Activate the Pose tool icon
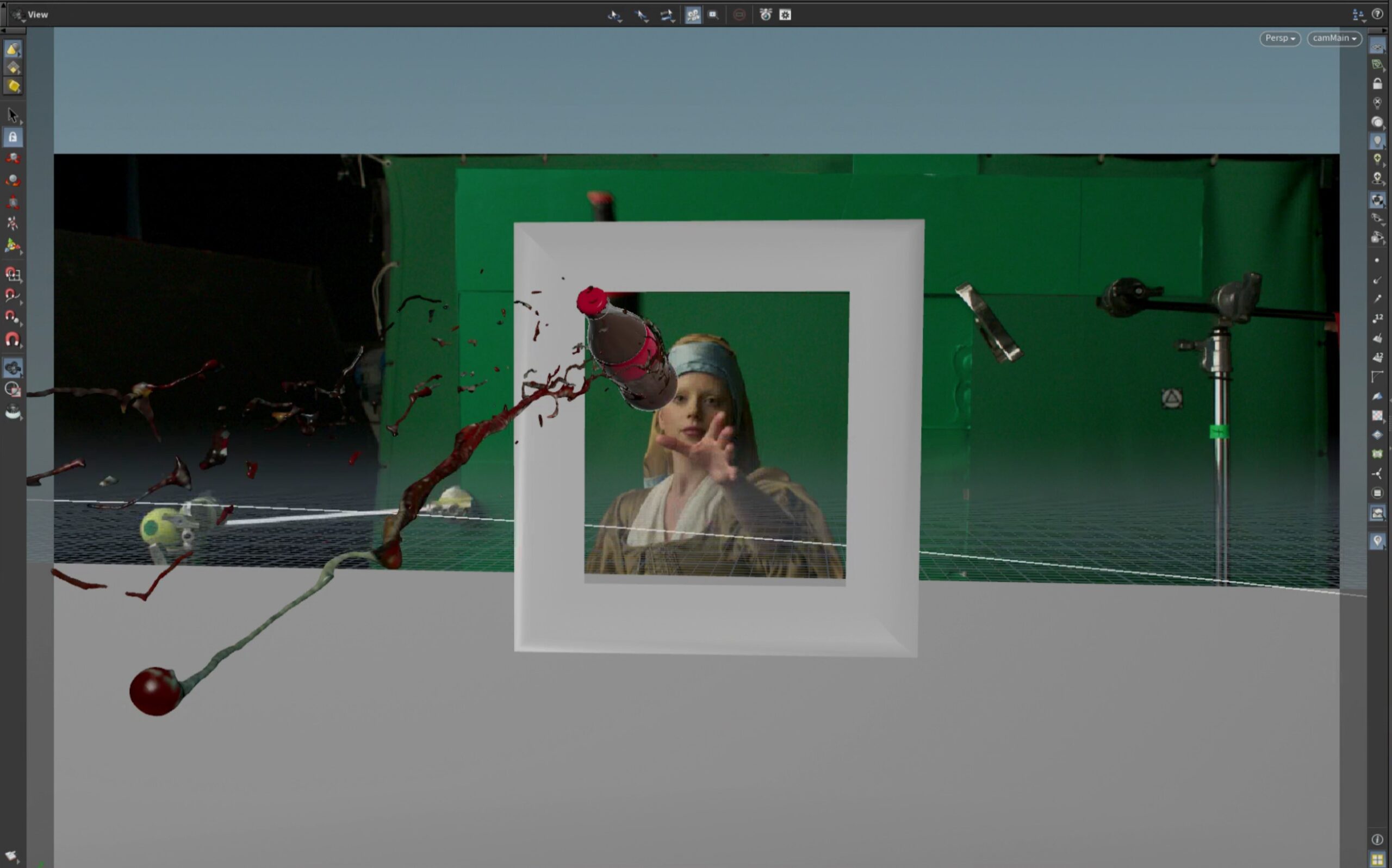 (13, 223)
